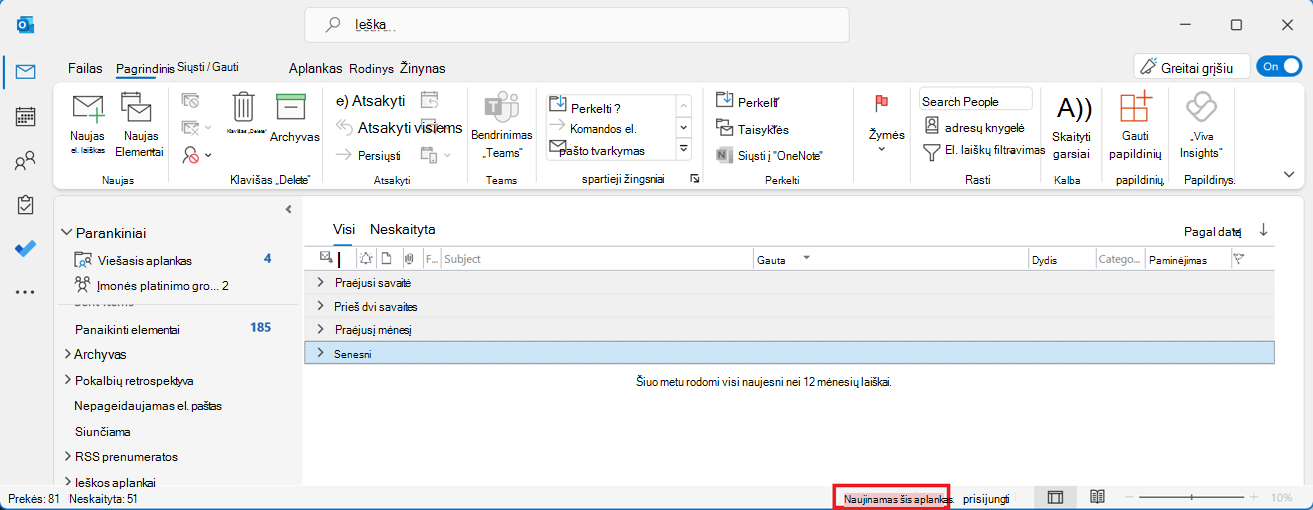This screenshot has height=510, width=1313.
Task: Click El. laiškų filtravimas filter email
Action: pos(984,150)
